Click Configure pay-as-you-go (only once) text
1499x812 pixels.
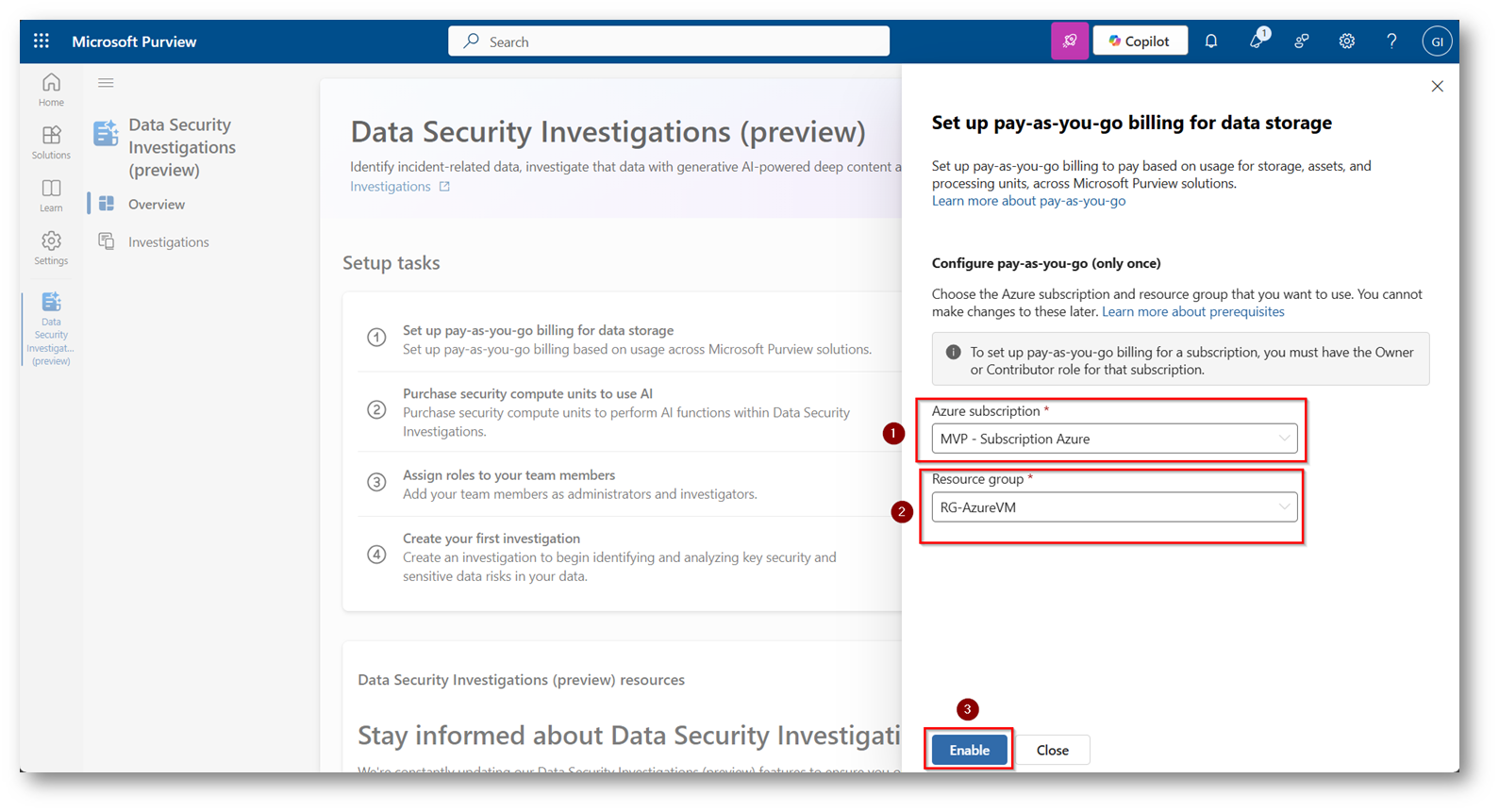click(1046, 263)
